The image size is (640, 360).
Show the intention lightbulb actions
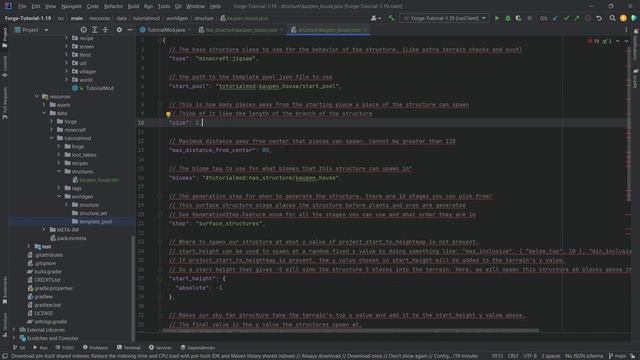click(168, 114)
